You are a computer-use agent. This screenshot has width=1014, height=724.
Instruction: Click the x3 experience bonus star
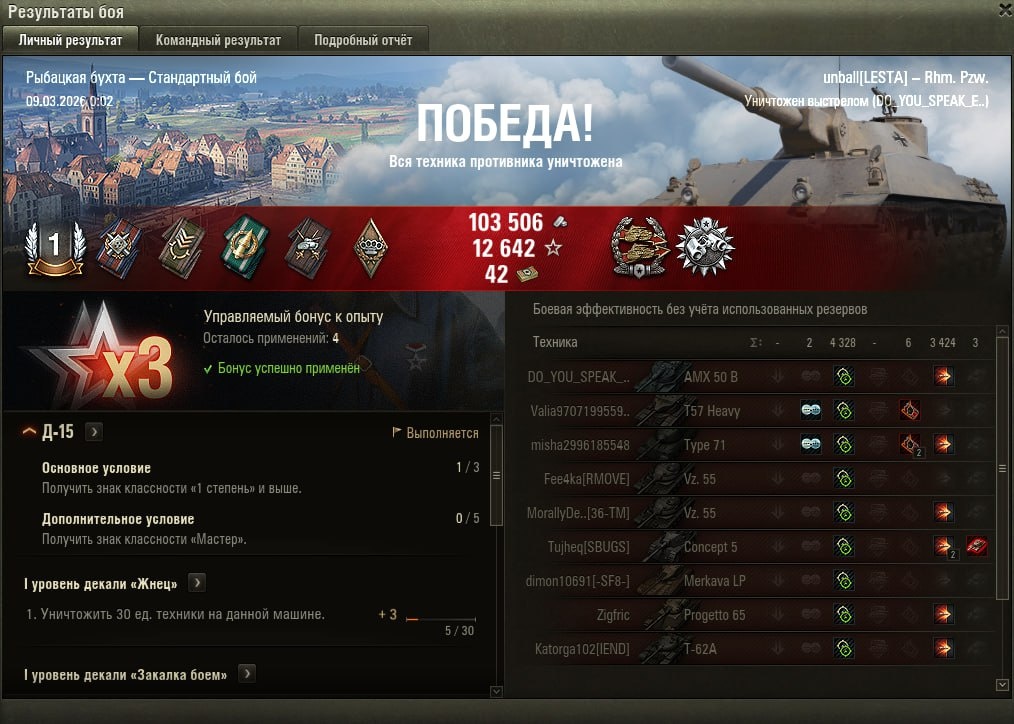(x=102, y=353)
